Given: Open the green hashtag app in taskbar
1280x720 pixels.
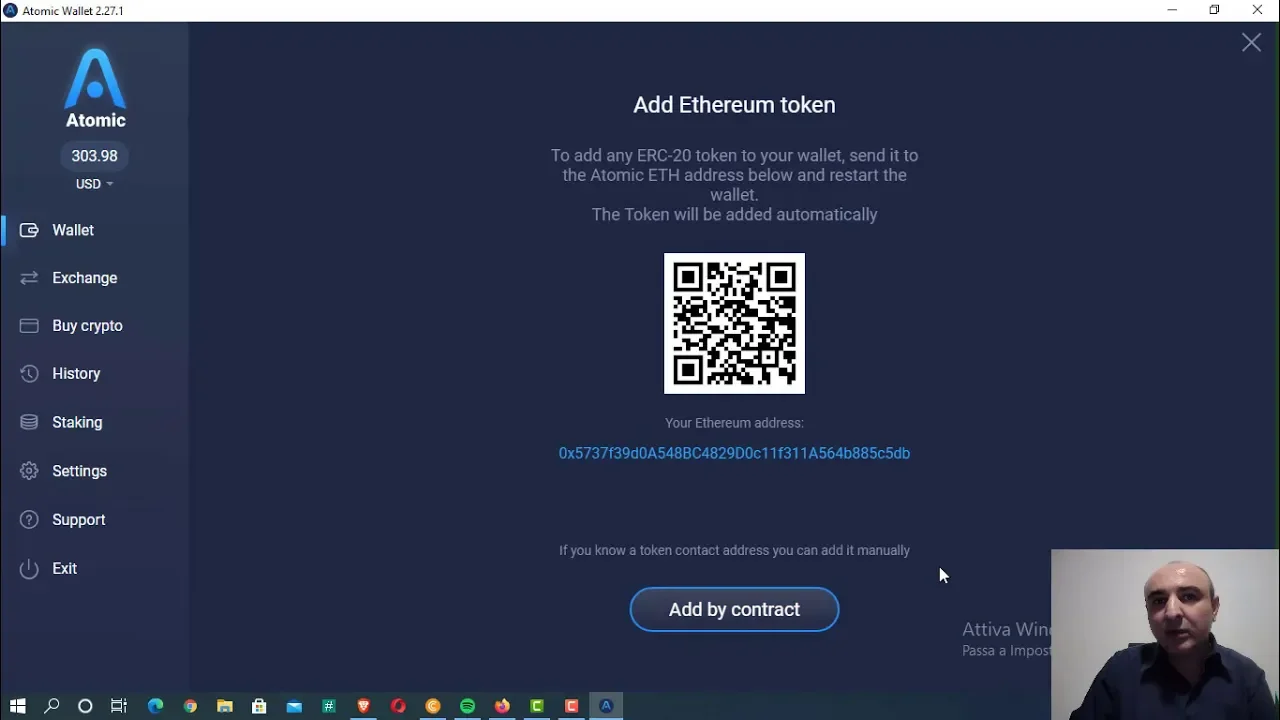Looking at the screenshot, I should pyautogui.click(x=329, y=706).
